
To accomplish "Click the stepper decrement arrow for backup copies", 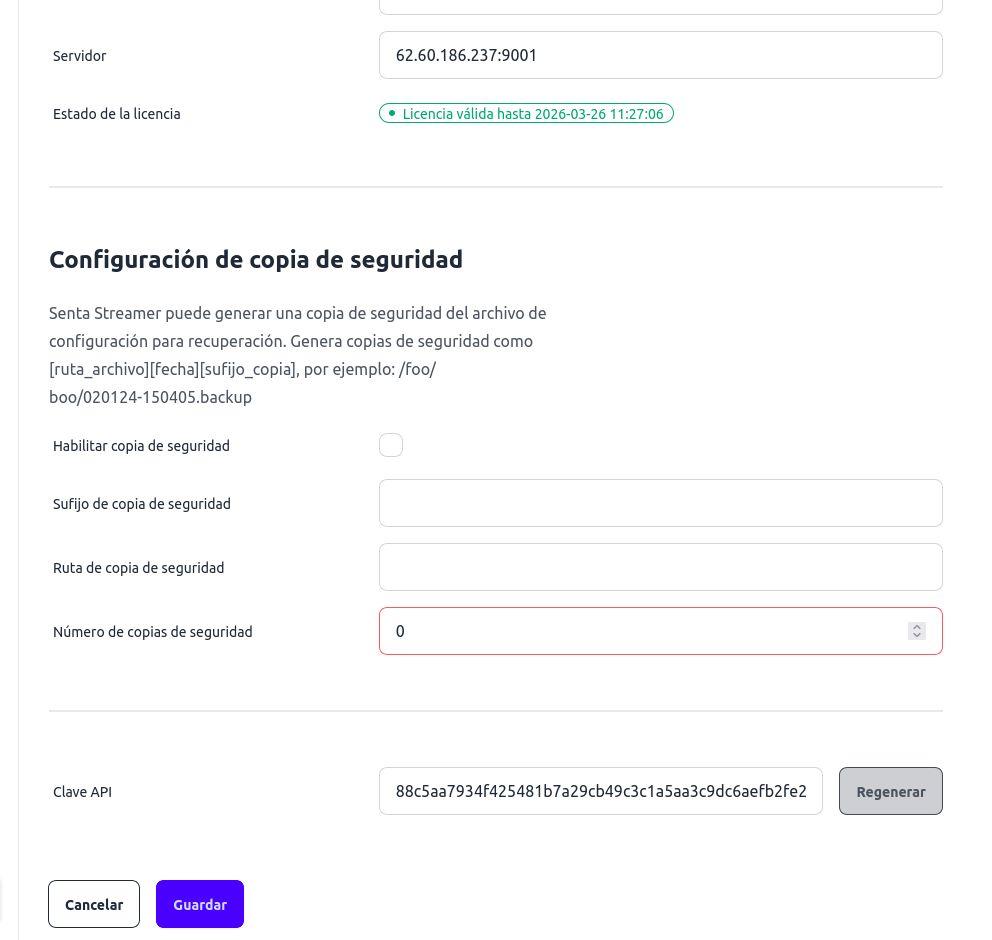I will pyautogui.click(x=917, y=636).
